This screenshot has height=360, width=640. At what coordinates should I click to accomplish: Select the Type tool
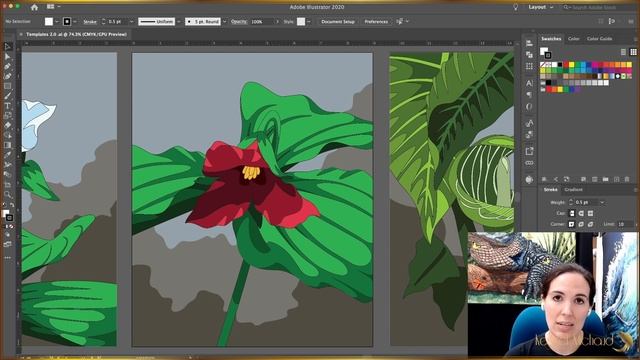pos(7,106)
